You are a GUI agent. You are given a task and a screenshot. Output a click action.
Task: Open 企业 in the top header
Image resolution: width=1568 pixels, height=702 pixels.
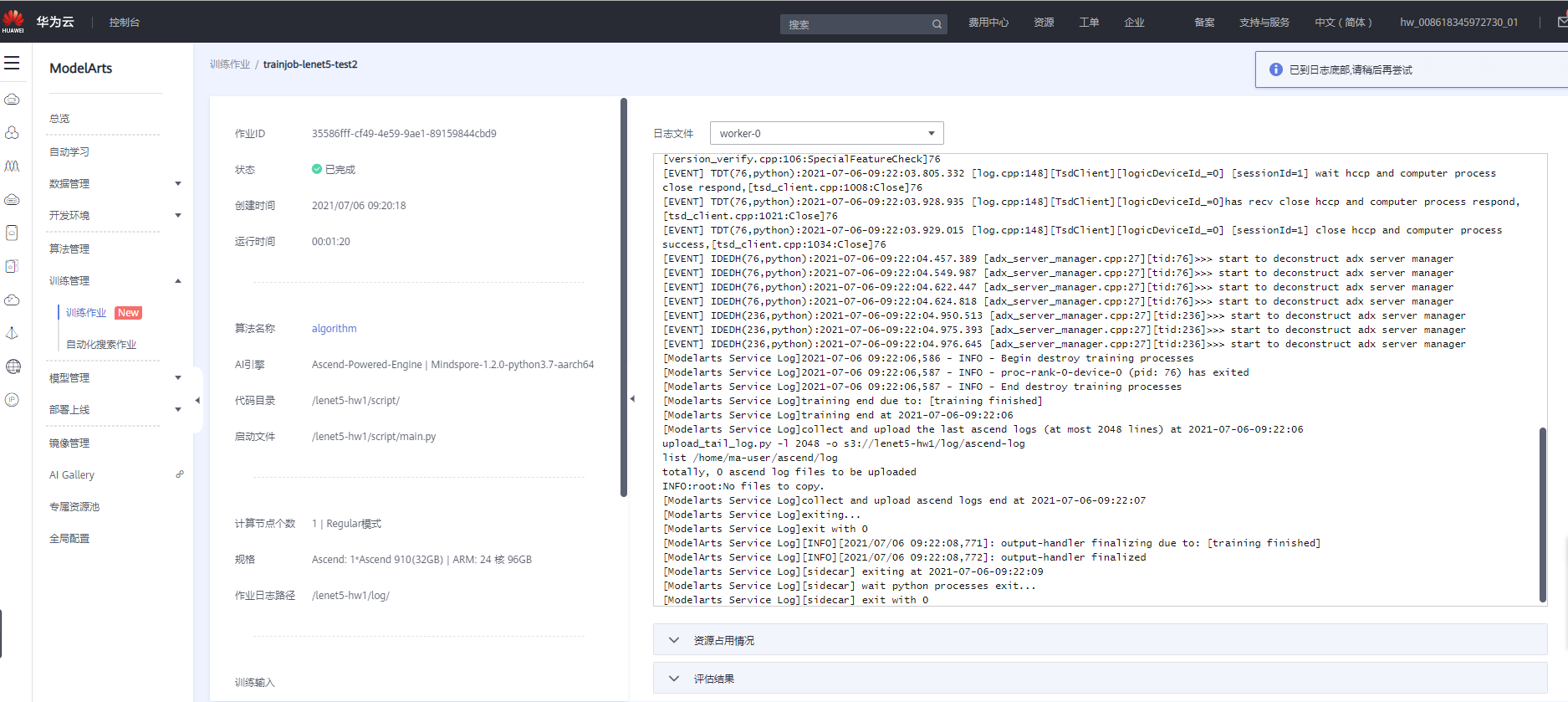pyautogui.click(x=1134, y=23)
